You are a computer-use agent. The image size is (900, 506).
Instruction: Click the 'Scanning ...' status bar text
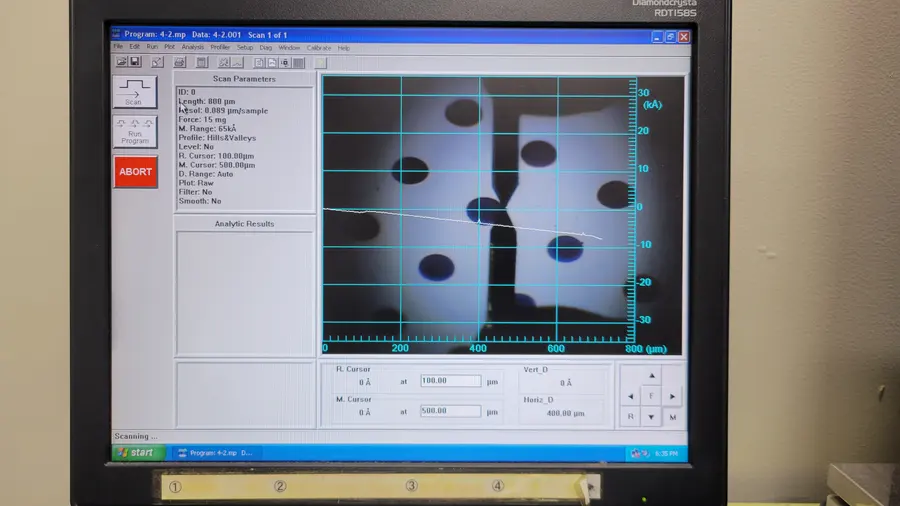point(135,436)
